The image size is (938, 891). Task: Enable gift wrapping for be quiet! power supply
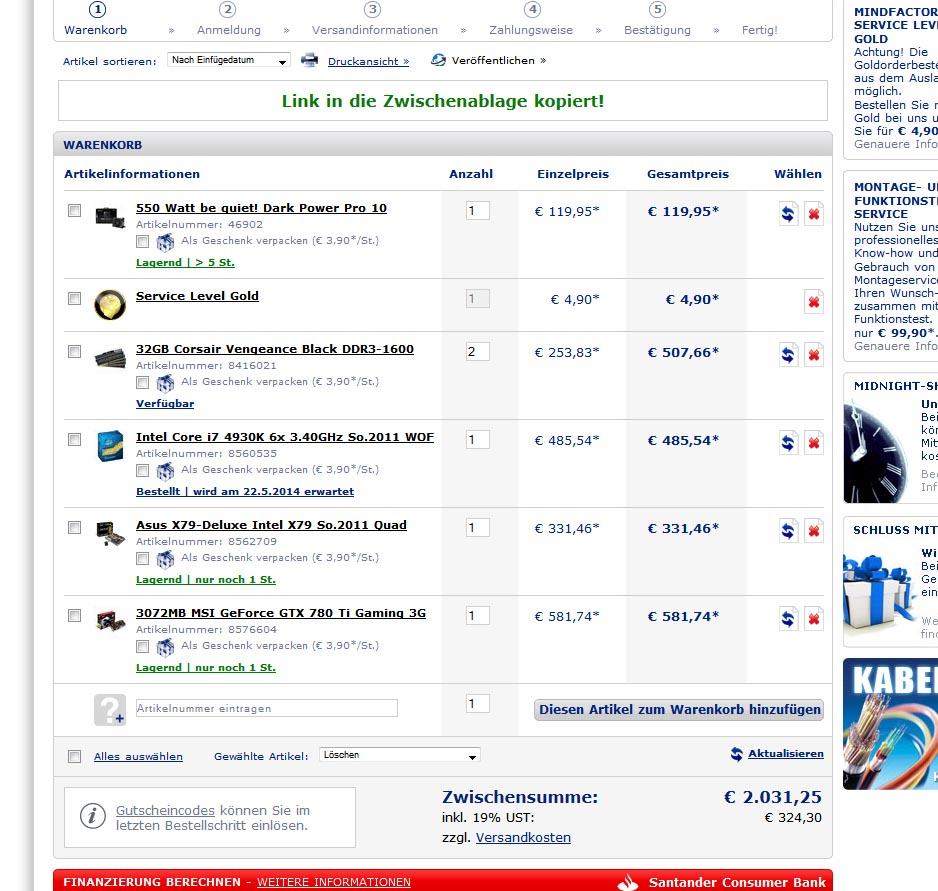[x=142, y=241]
